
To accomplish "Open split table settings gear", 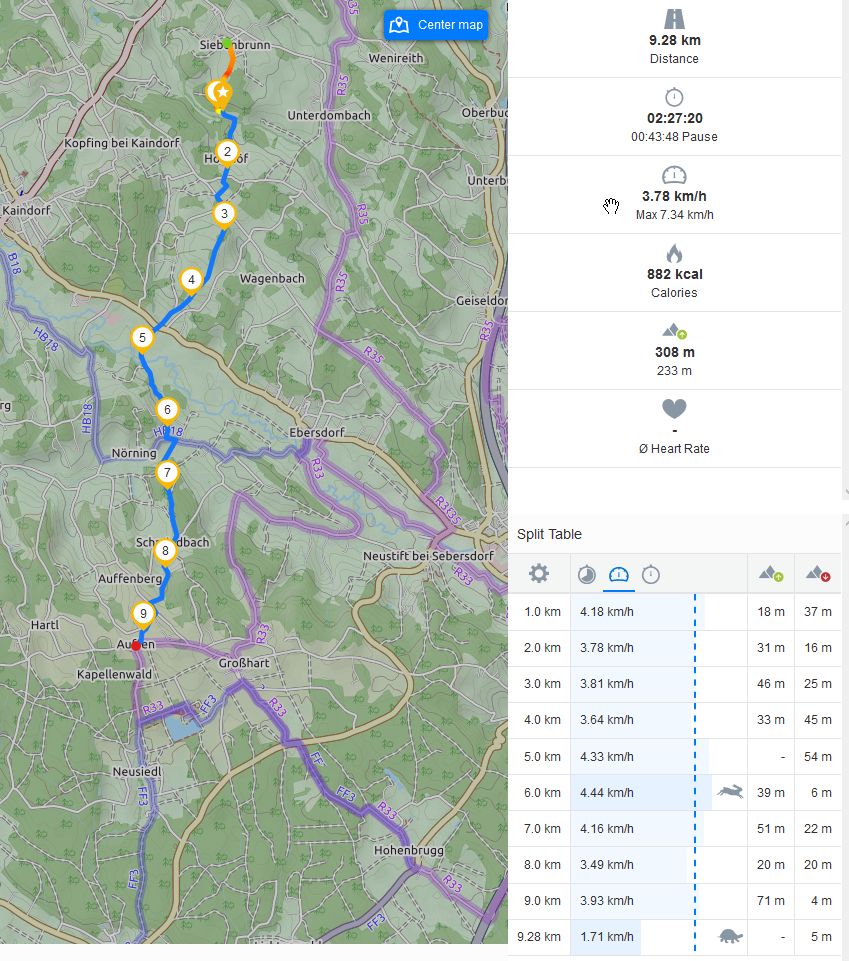I will 539,573.
